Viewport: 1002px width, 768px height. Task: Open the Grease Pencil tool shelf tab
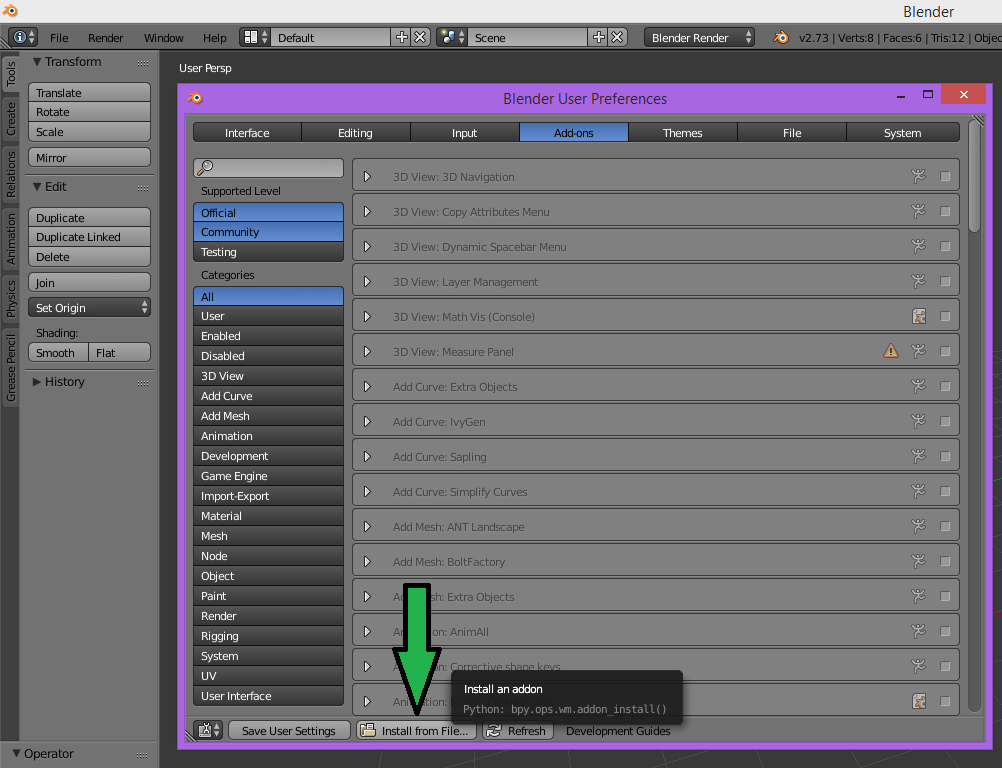coord(10,368)
